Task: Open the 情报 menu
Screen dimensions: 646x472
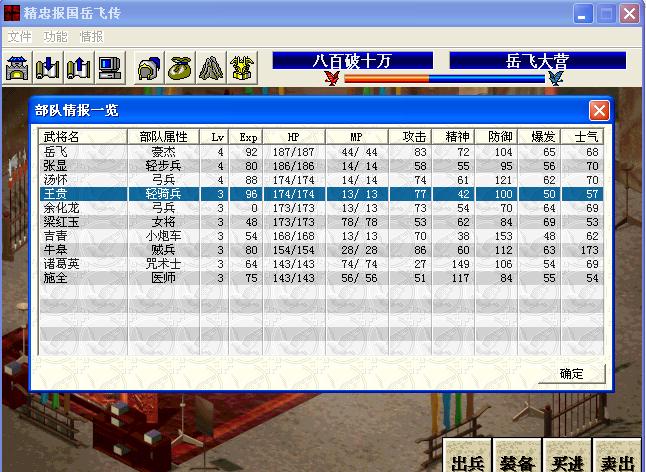Action: (91, 37)
